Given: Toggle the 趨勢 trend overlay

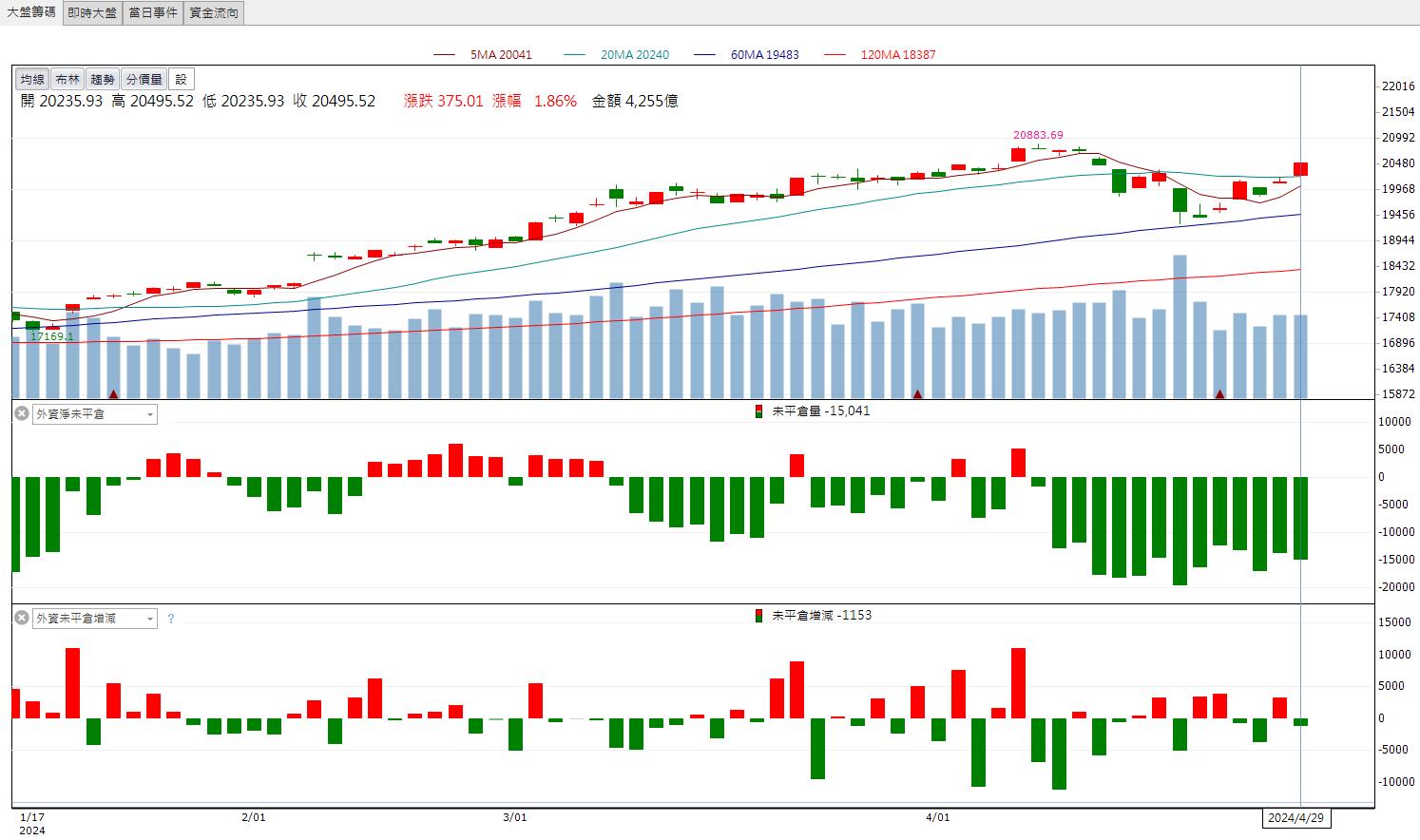Looking at the screenshot, I should click(x=102, y=79).
